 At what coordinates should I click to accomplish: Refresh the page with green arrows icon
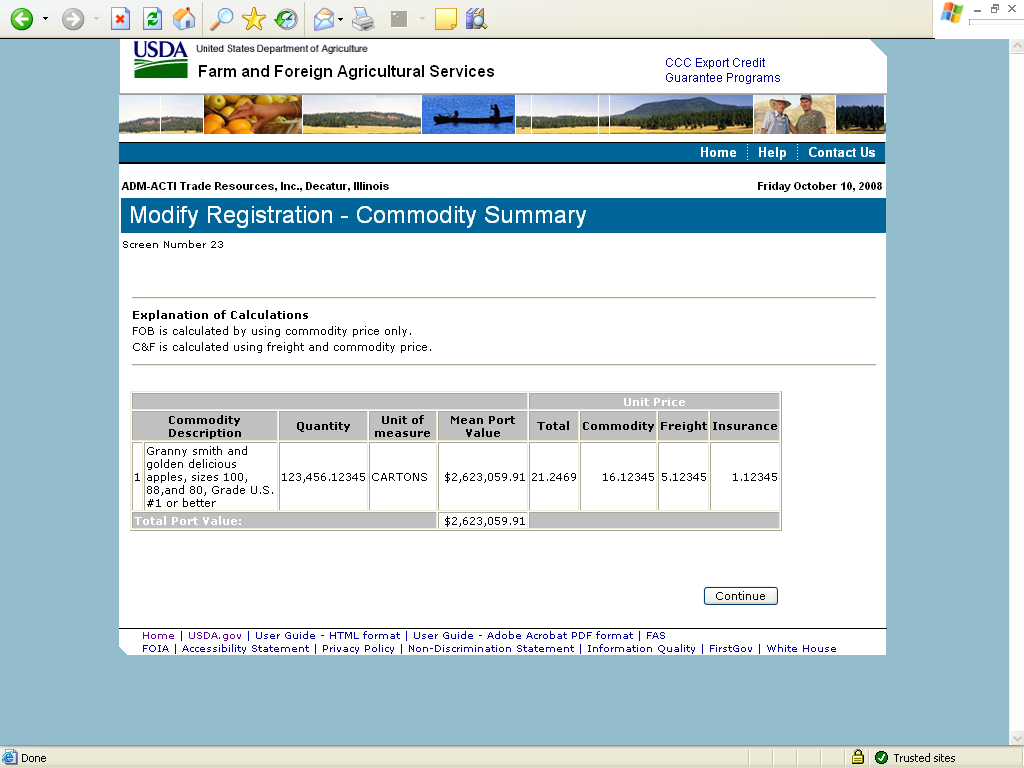152,19
